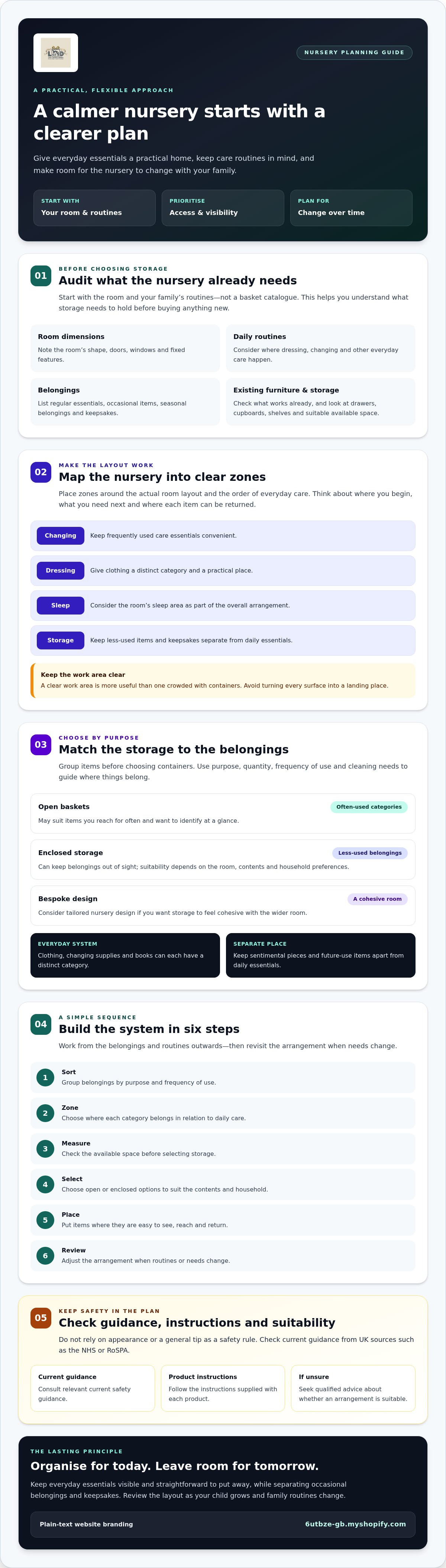Click the purple 03 number badge
The width and height of the screenshot is (446, 1568).
coord(41,744)
